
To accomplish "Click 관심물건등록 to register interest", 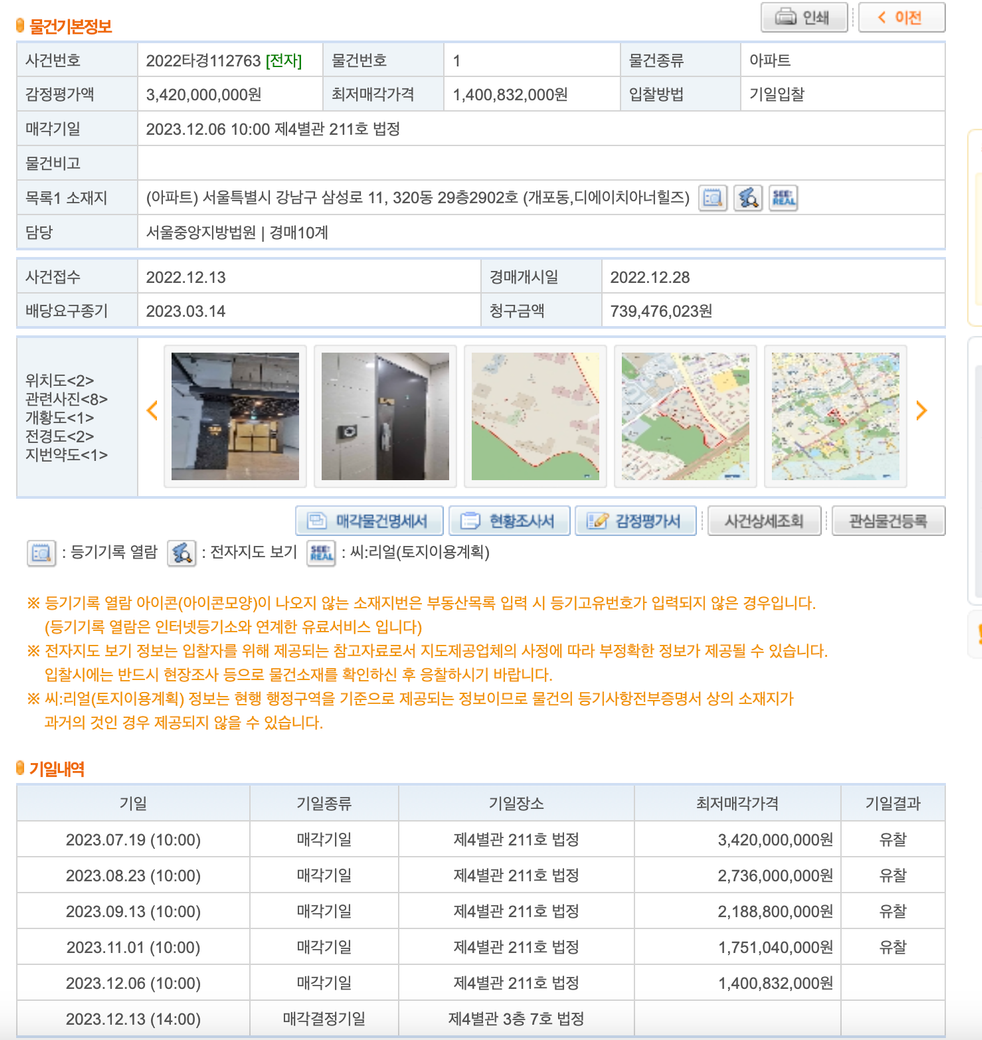I will pos(888,521).
